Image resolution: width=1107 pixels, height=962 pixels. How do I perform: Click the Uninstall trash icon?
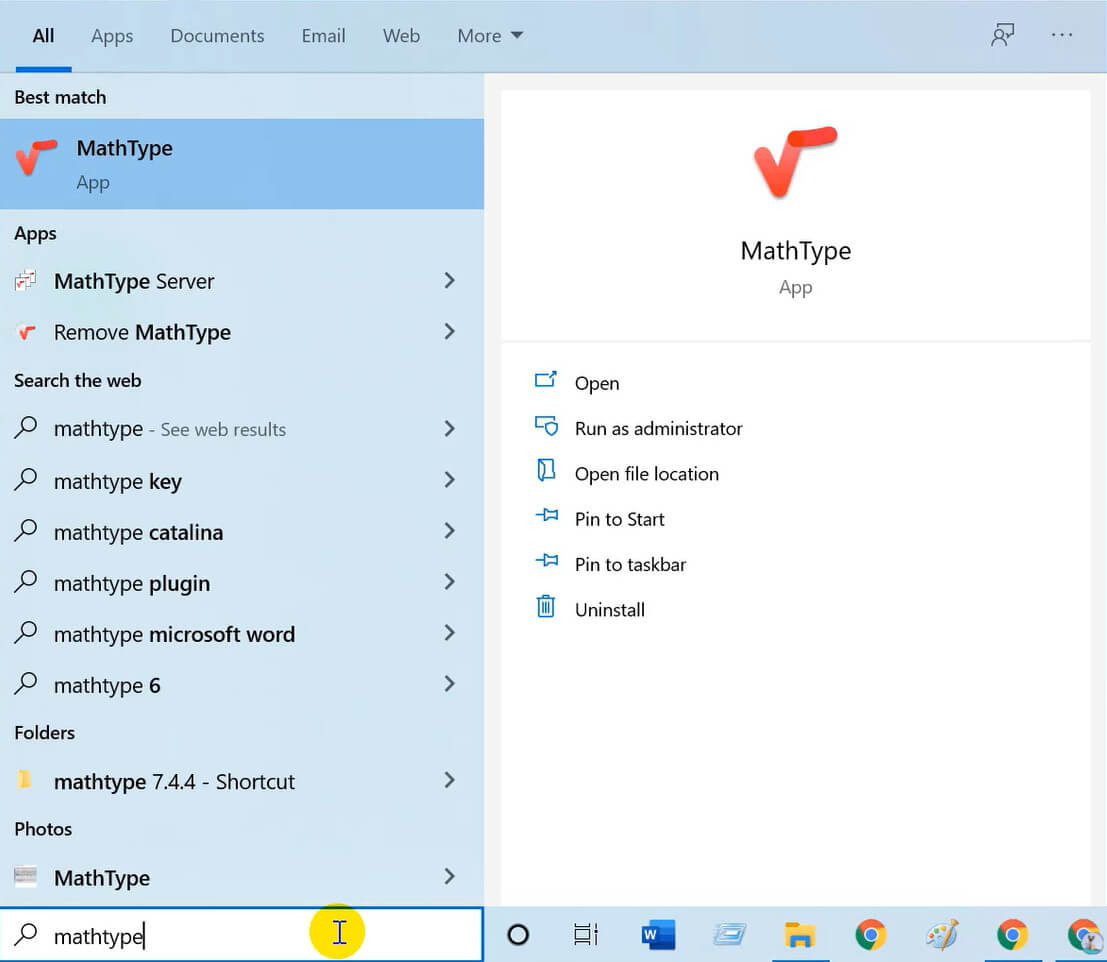tap(546, 607)
